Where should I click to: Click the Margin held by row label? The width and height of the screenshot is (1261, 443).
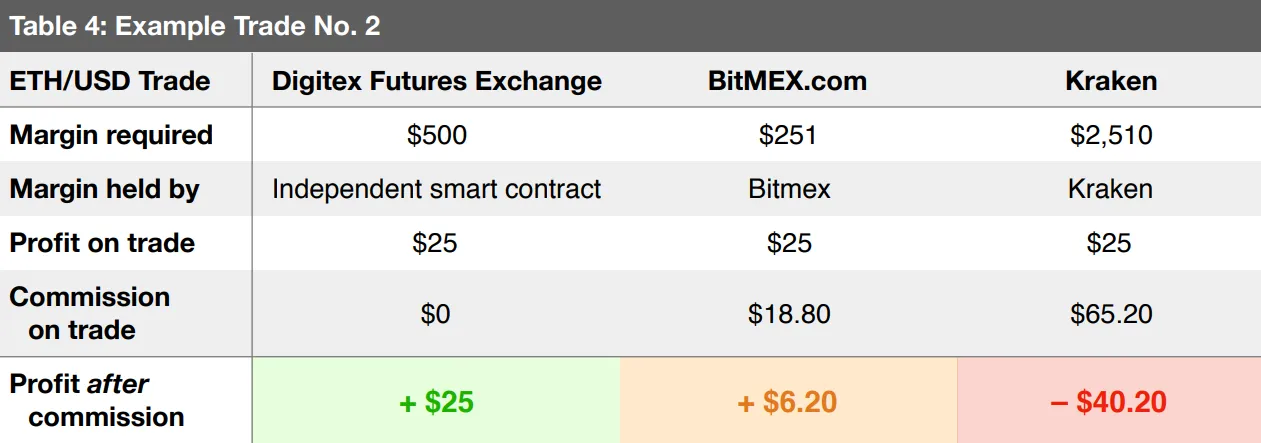coord(105,189)
